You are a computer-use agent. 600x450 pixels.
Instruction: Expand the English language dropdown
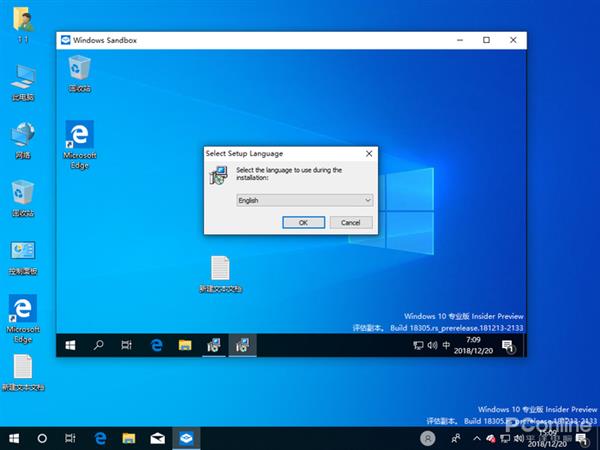point(305,201)
